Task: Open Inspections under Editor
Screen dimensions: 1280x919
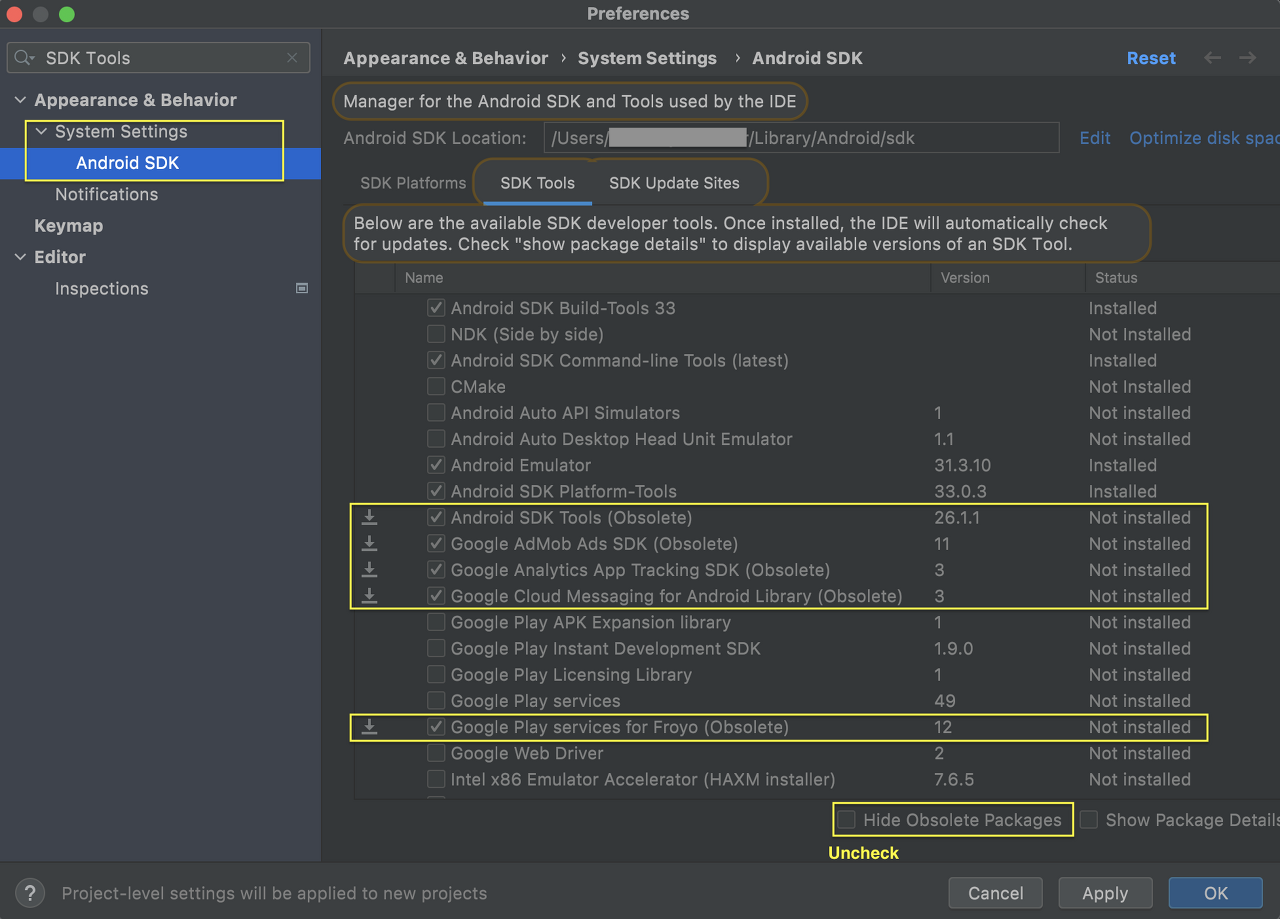Action: 101,288
